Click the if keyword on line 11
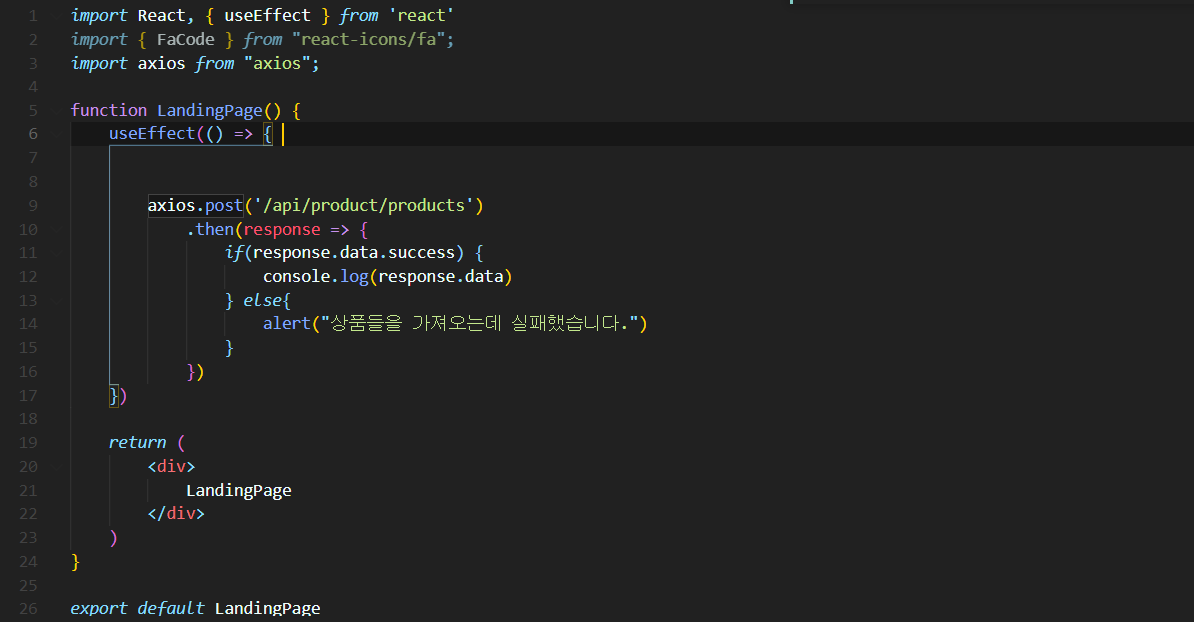1194x622 pixels. point(234,253)
